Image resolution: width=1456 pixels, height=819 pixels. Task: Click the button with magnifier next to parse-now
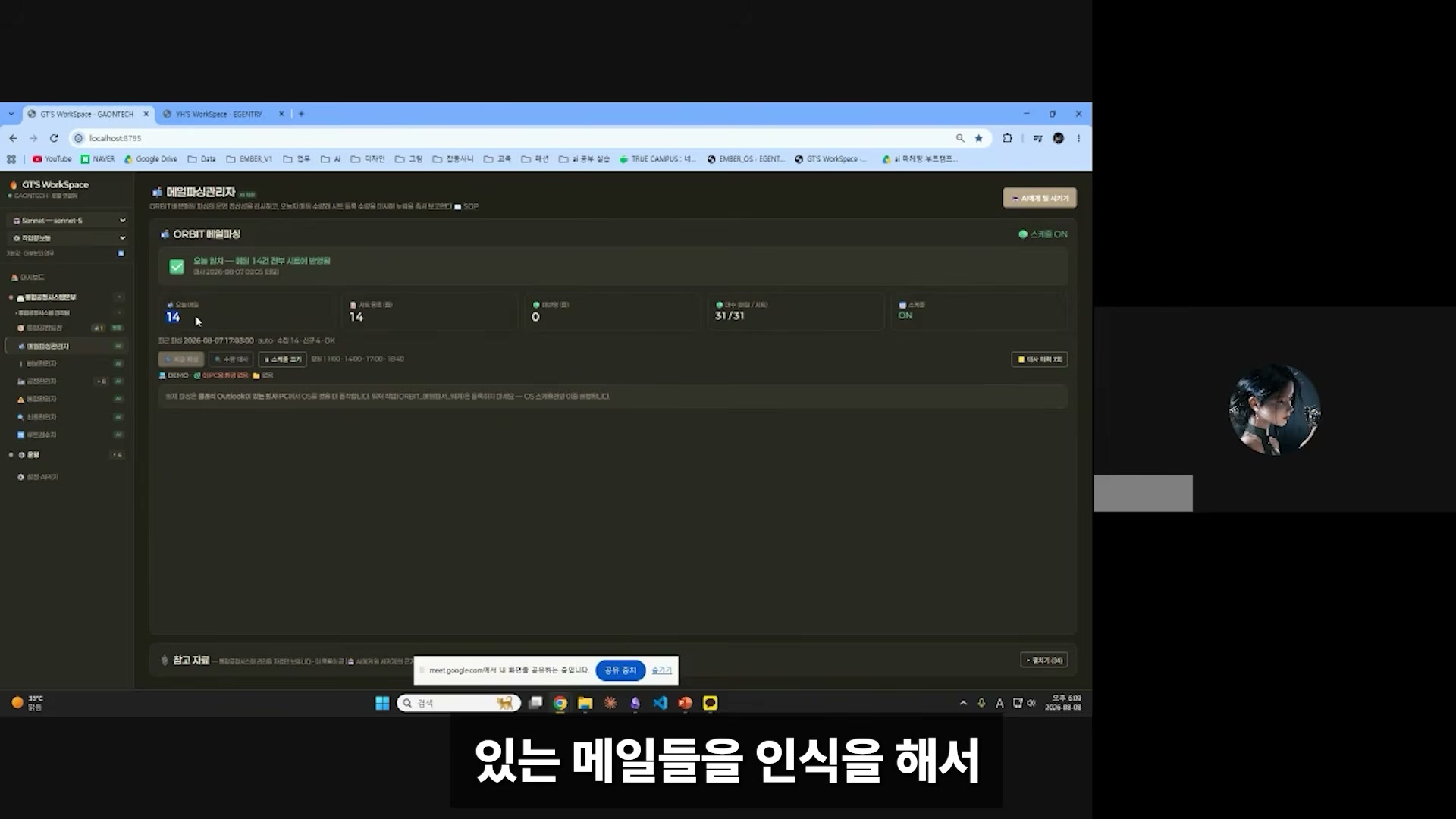231,359
